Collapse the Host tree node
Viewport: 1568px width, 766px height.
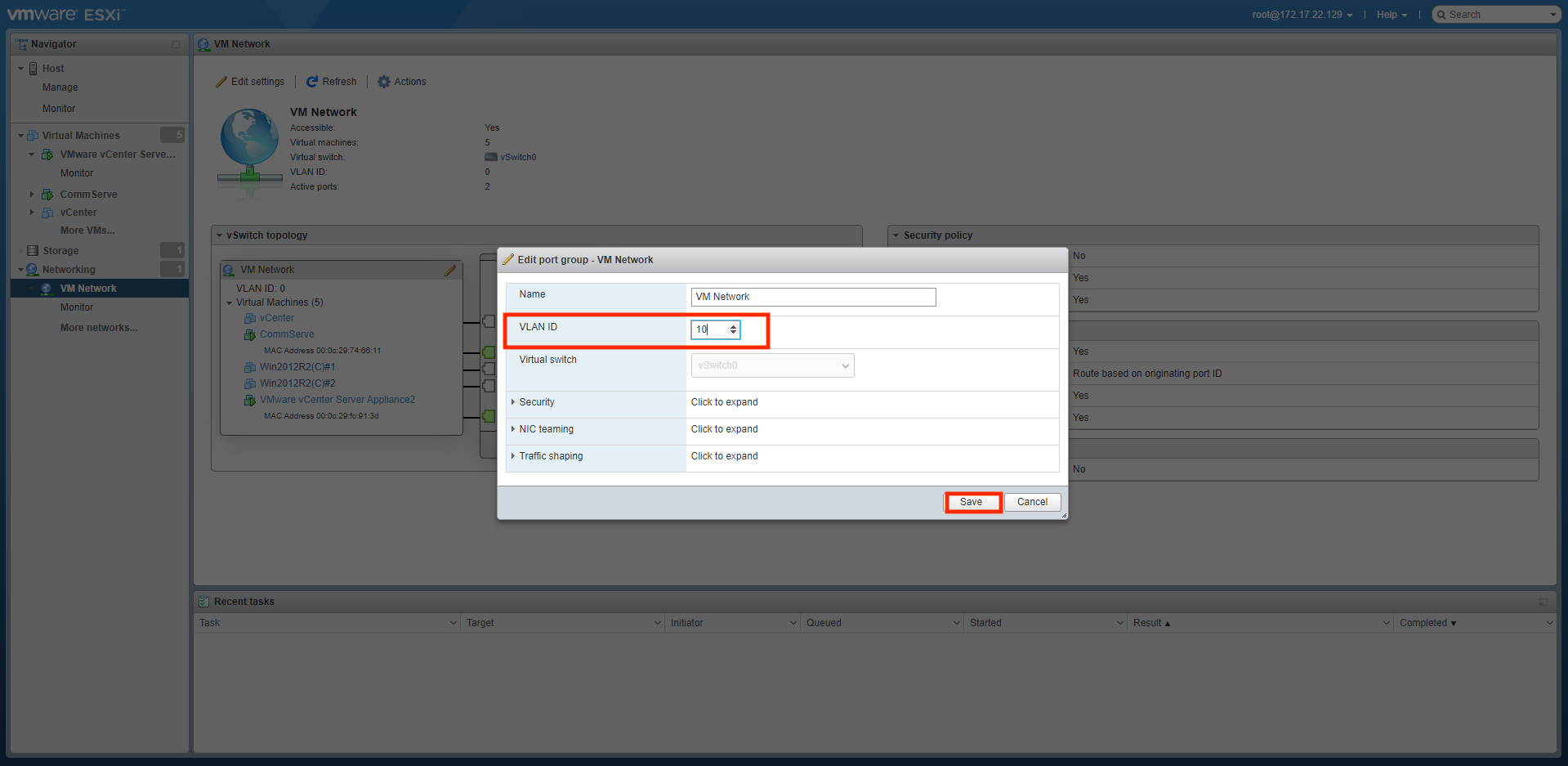tap(21, 69)
